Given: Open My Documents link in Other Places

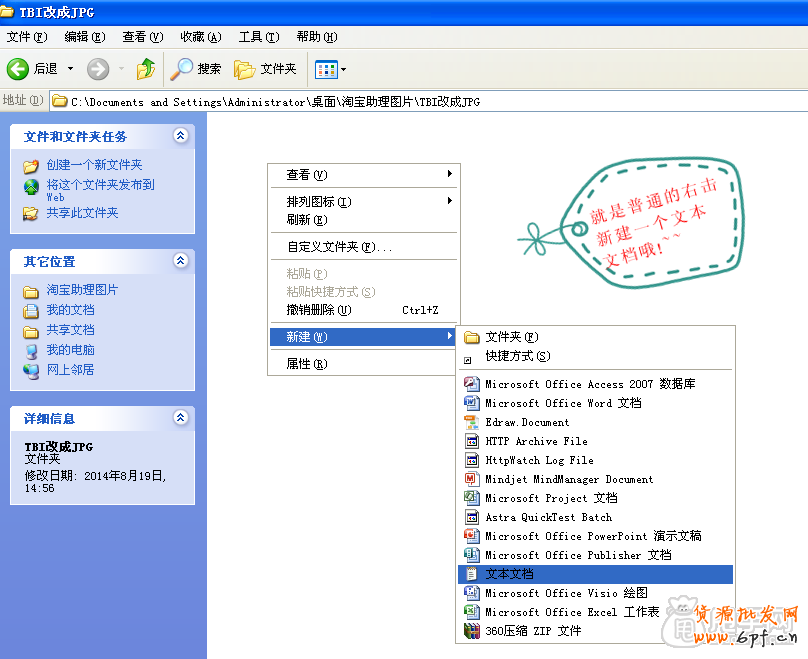Looking at the screenshot, I should tap(70, 310).
